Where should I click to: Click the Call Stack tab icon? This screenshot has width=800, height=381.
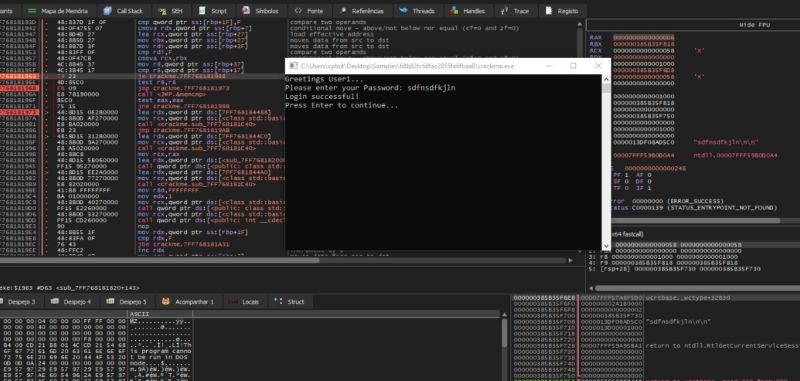[x=107, y=11]
